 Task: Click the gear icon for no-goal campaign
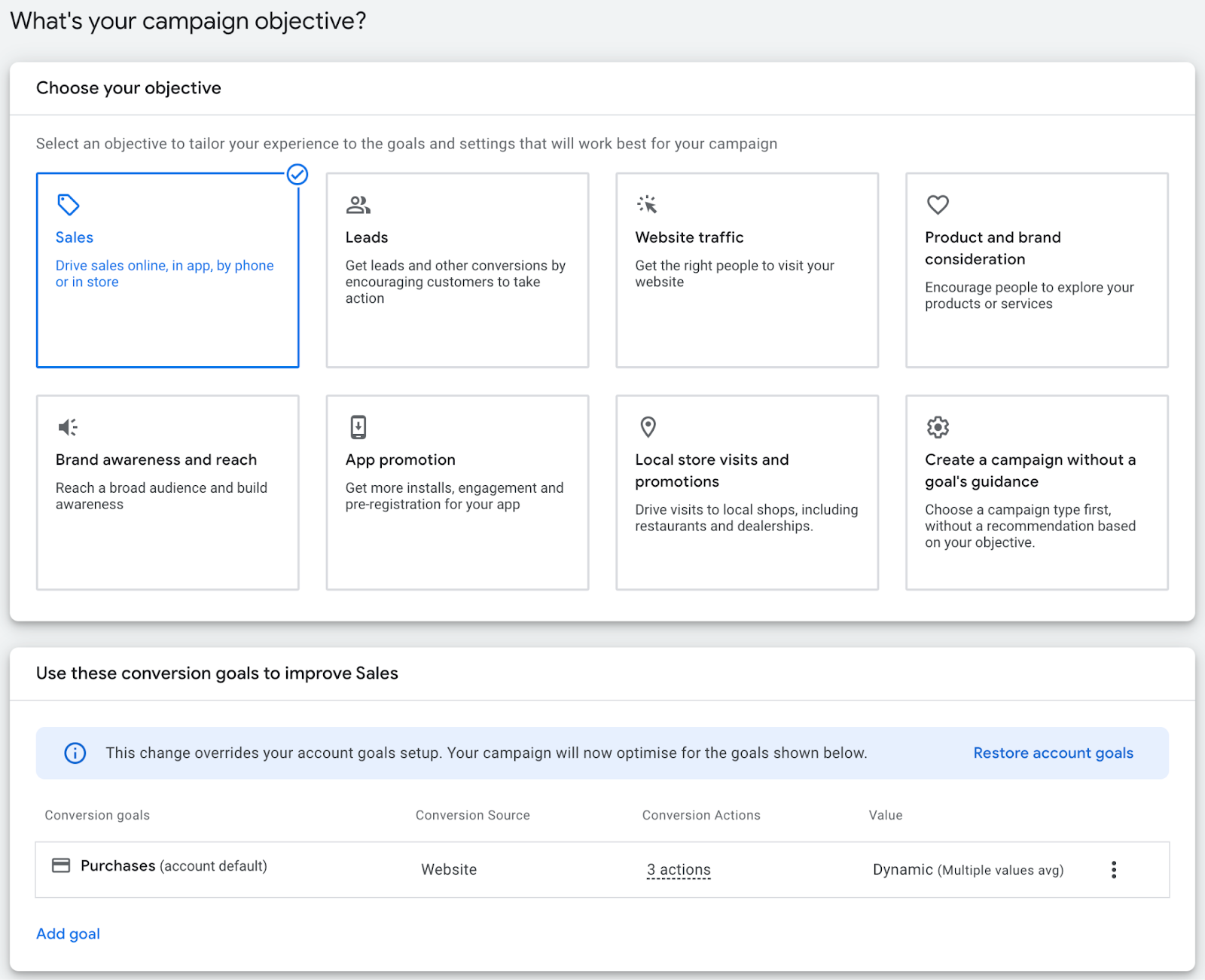(x=938, y=427)
